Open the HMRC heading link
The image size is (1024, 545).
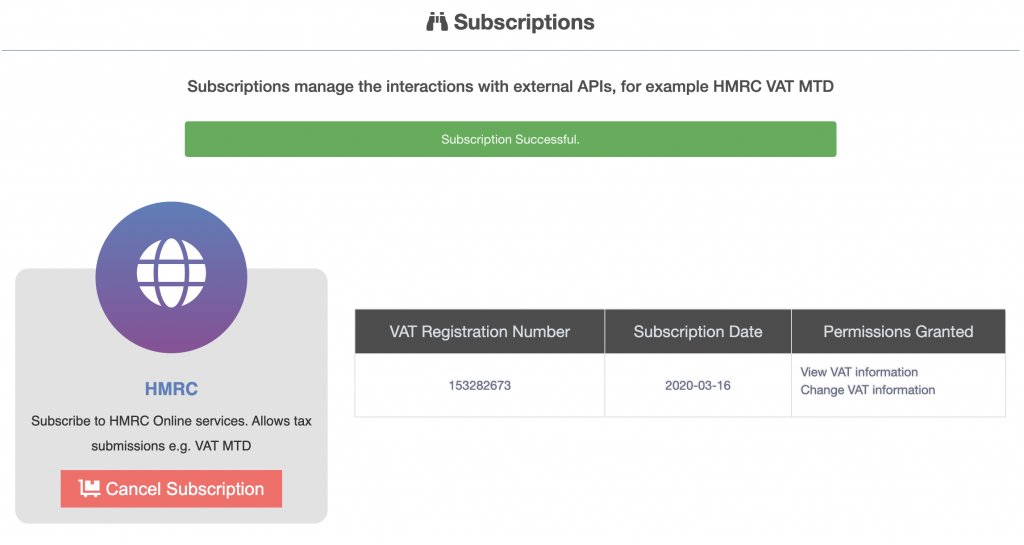click(x=171, y=389)
